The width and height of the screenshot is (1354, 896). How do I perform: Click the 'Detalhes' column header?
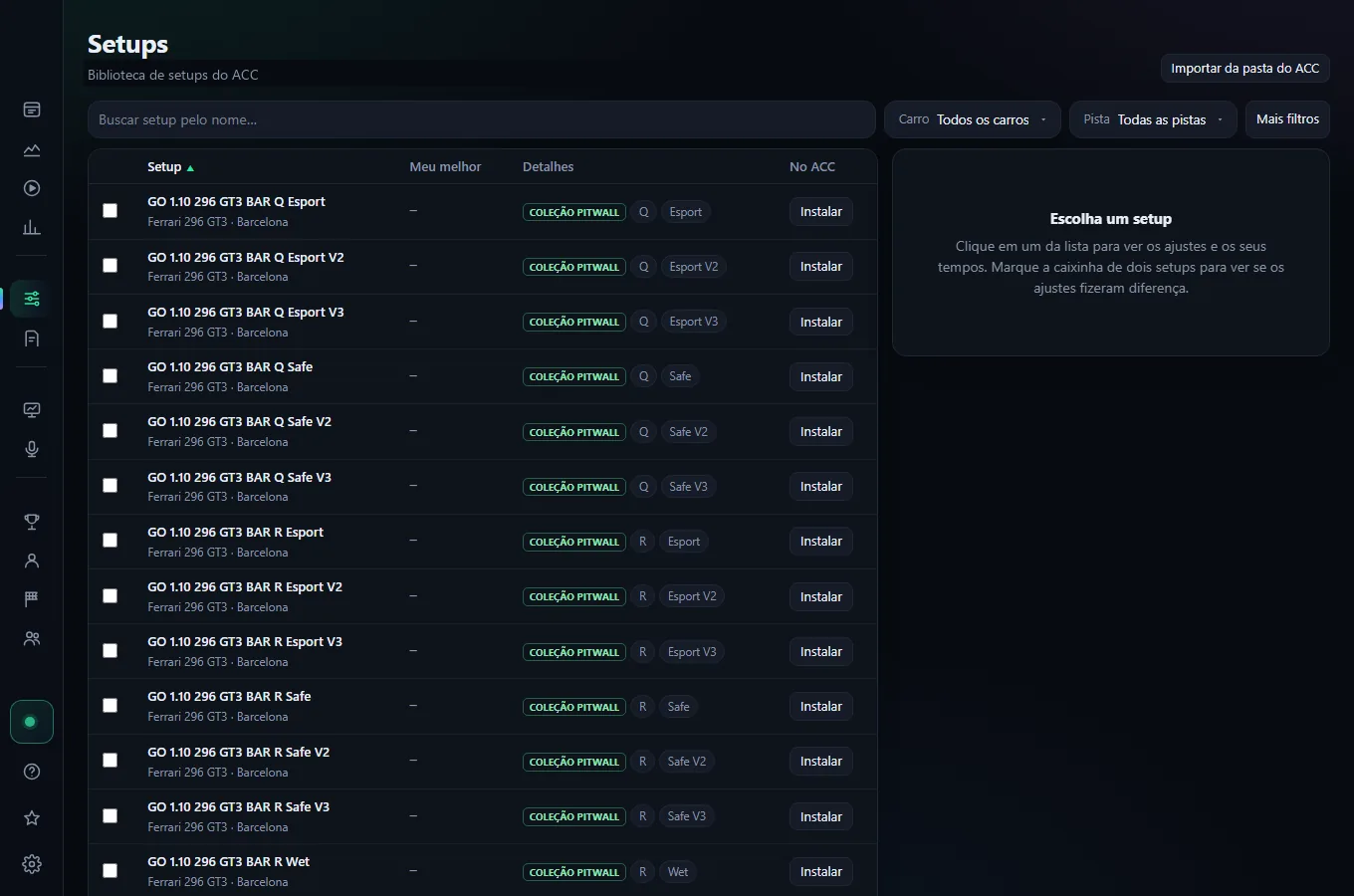click(548, 167)
